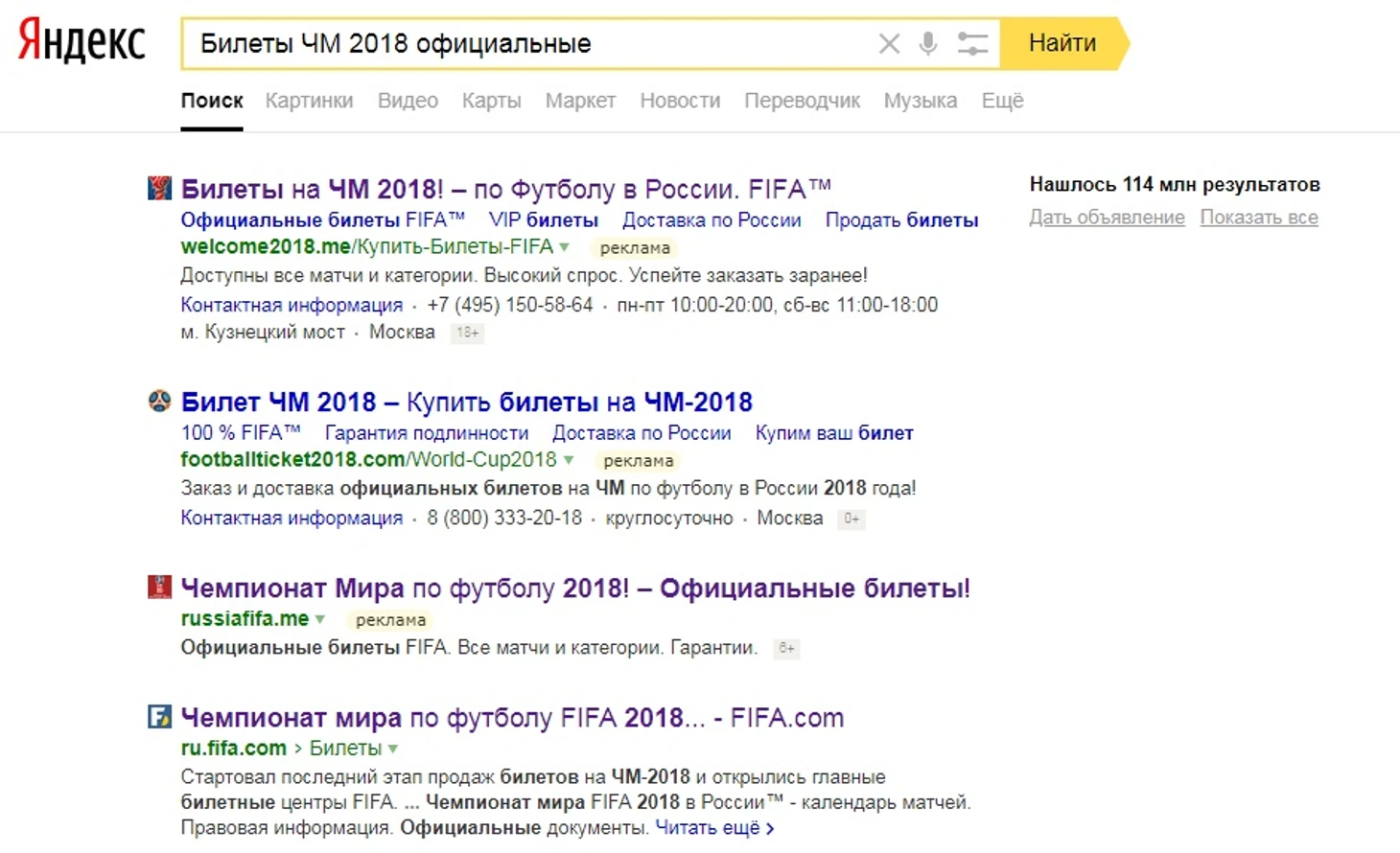Go to the Новости tab
Image resolution: width=1400 pixels, height=853 pixels.
point(680,101)
